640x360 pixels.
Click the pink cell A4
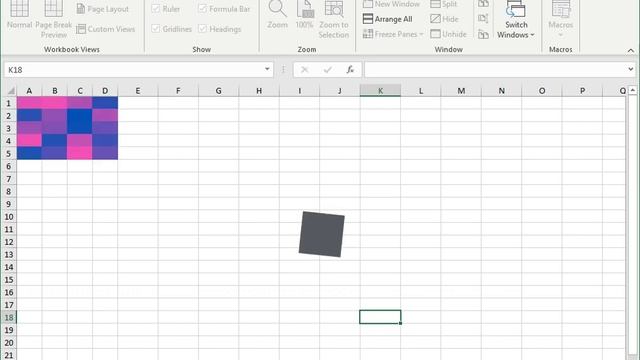click(29, 141)
